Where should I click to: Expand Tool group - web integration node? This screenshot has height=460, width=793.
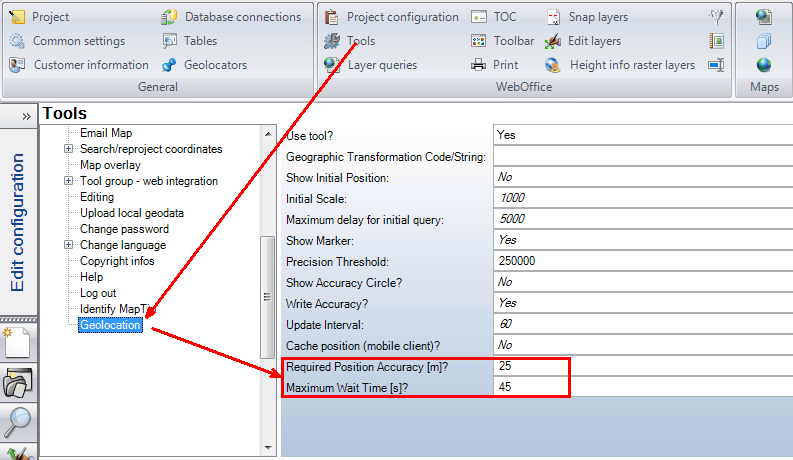(68, 180)
